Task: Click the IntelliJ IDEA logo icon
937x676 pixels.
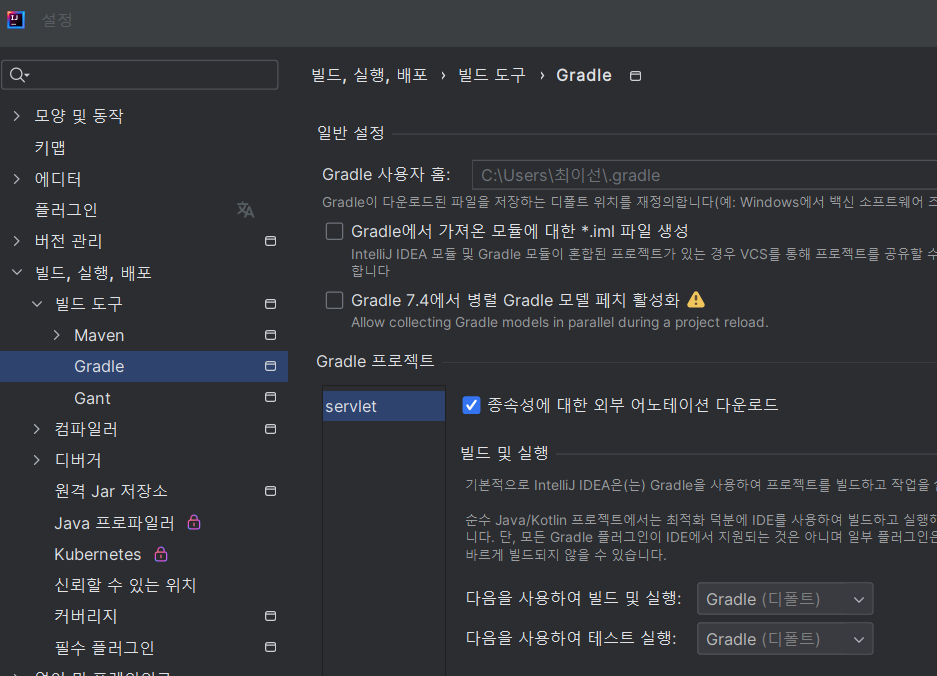Action: [x=16, y=20]
